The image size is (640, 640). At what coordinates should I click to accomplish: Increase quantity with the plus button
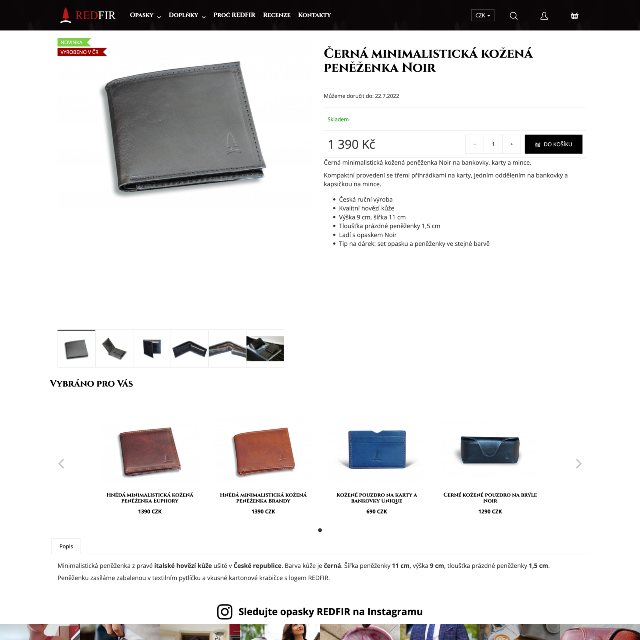511,144
